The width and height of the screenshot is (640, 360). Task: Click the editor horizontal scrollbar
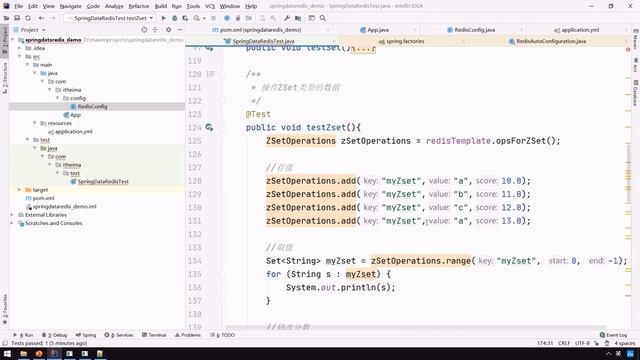pos(416,327)
